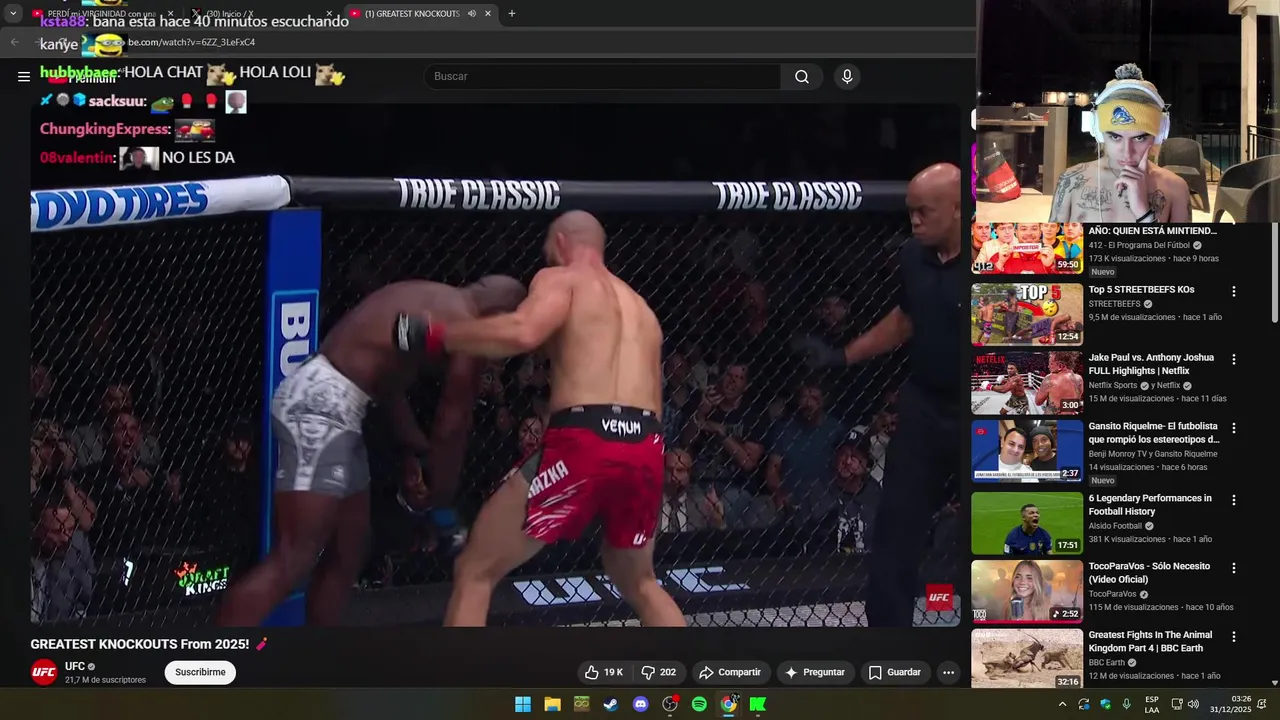Open the Gansito Riquelme video thumbnail
The height and width of the screenshot is (720, 1280).
click(x=1027, y=451)
